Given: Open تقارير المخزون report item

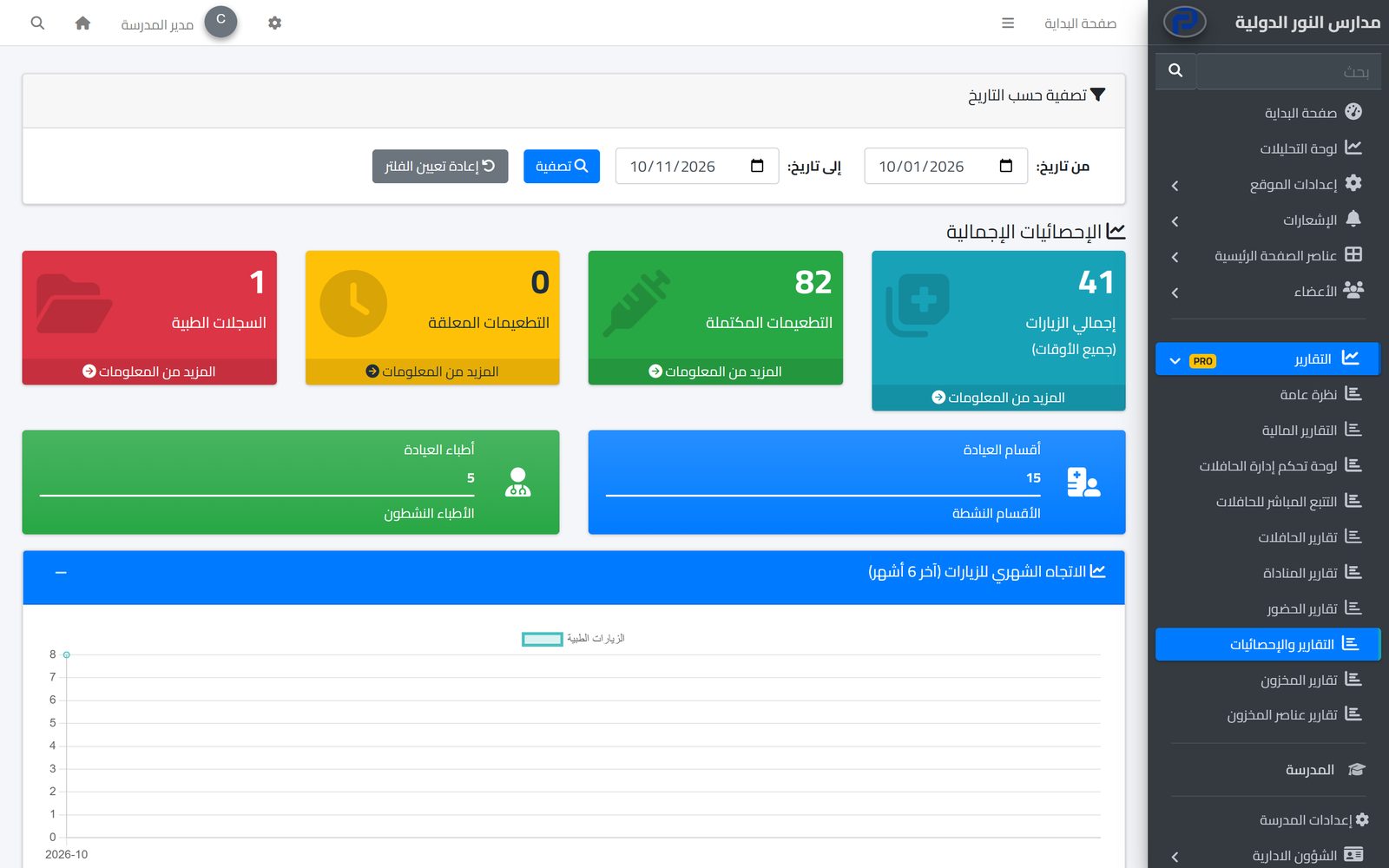Looking at the screenshot, I should pyautogui.click(x=1267, y=680).
